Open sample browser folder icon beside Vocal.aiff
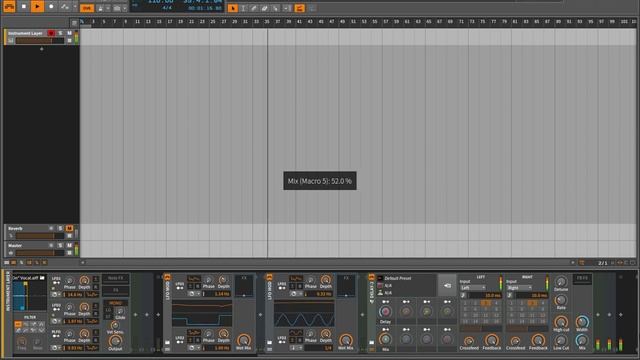 (42, 278)
